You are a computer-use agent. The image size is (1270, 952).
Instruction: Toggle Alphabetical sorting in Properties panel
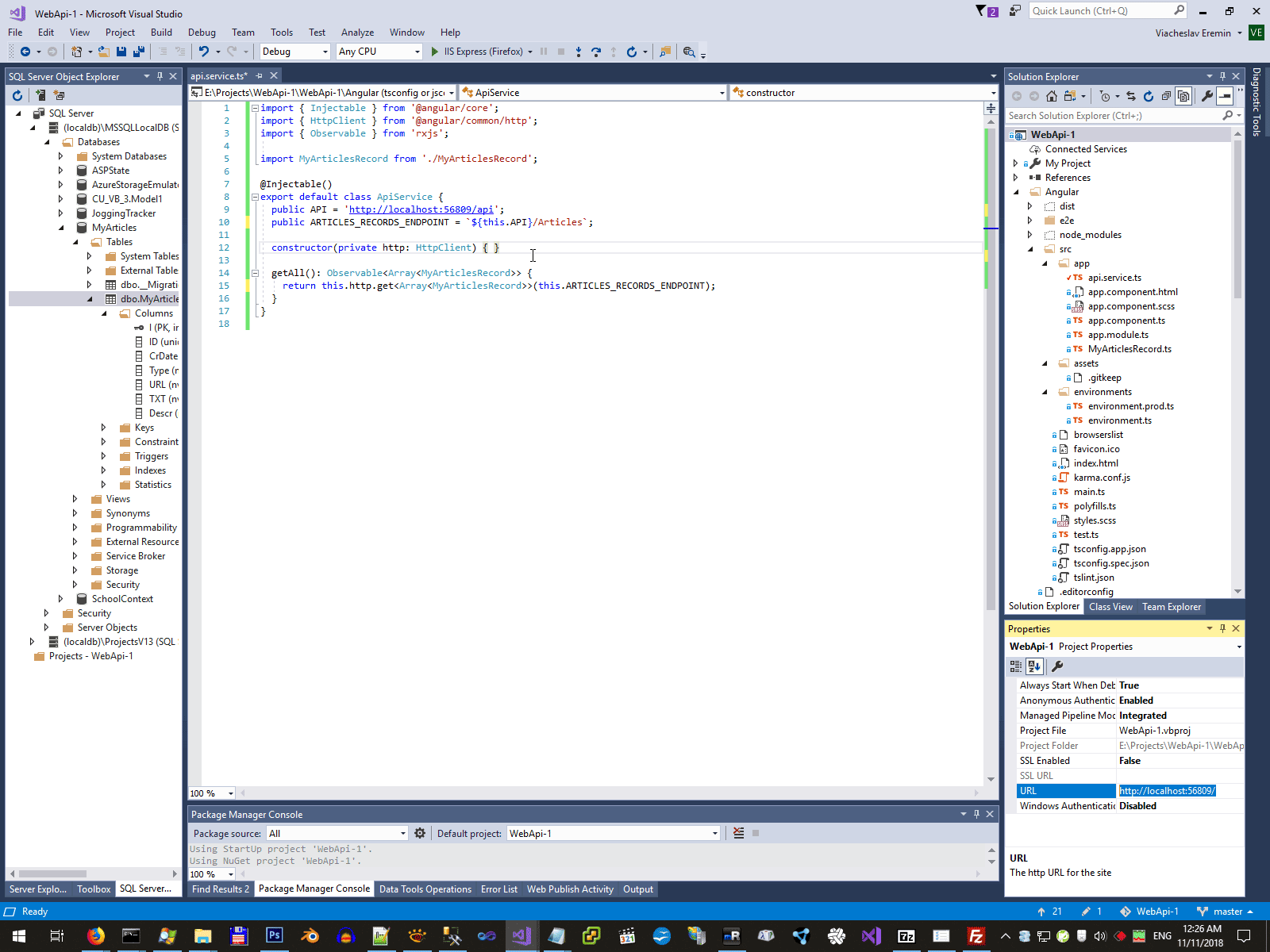click(1034, 666)
